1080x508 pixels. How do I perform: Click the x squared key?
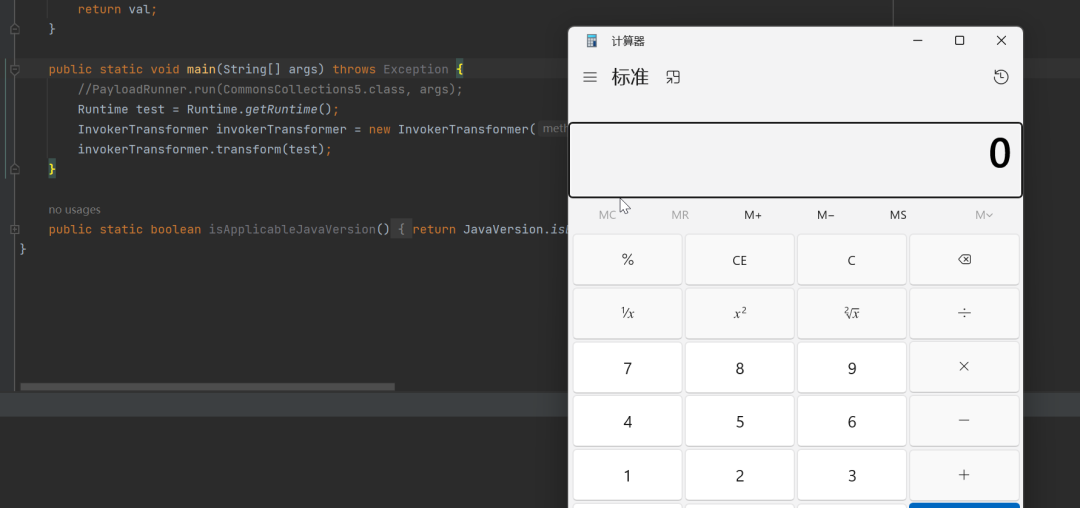pos(740,313)
